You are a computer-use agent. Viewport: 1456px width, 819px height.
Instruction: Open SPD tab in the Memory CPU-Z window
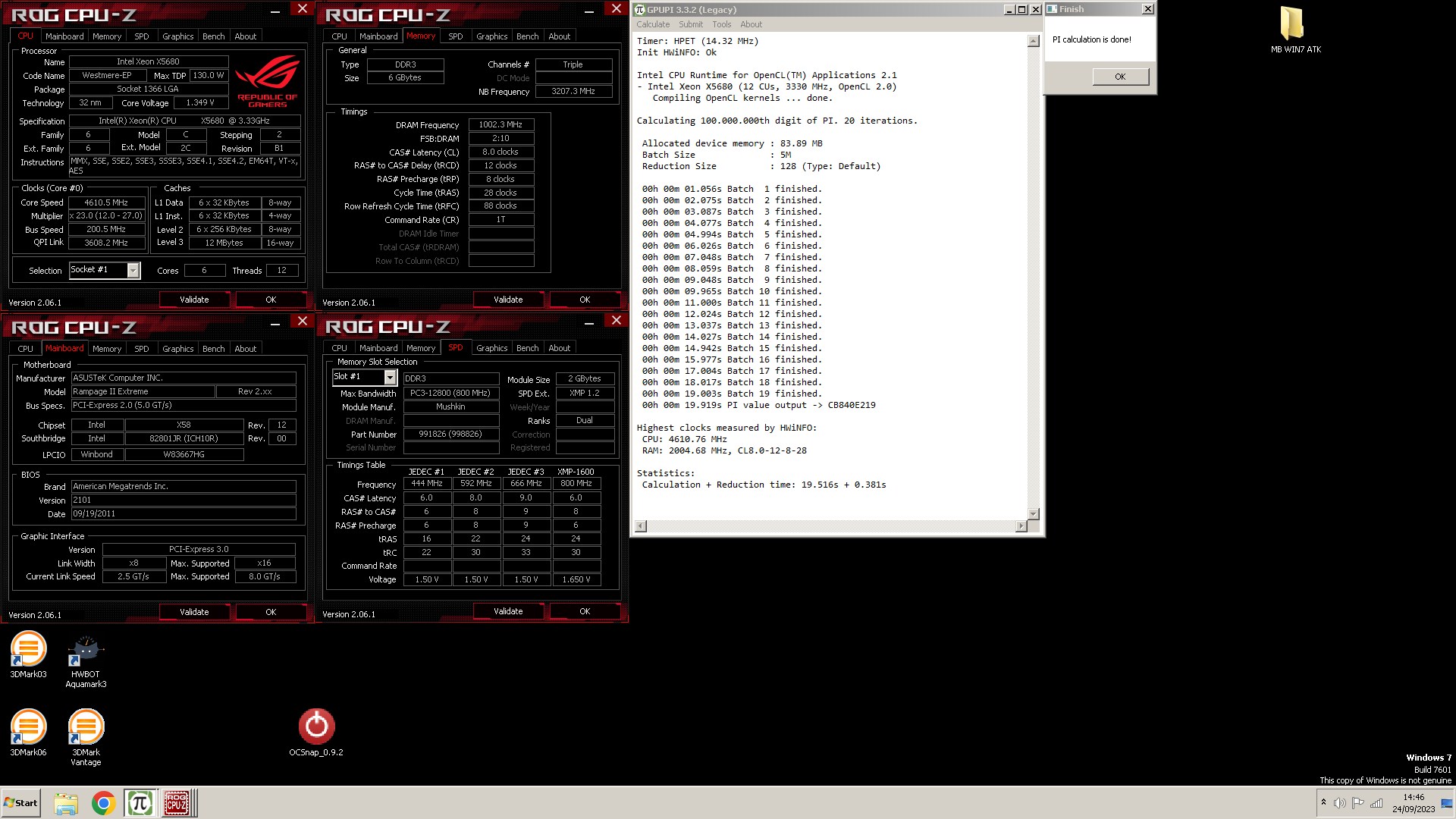tap(456, 36)
